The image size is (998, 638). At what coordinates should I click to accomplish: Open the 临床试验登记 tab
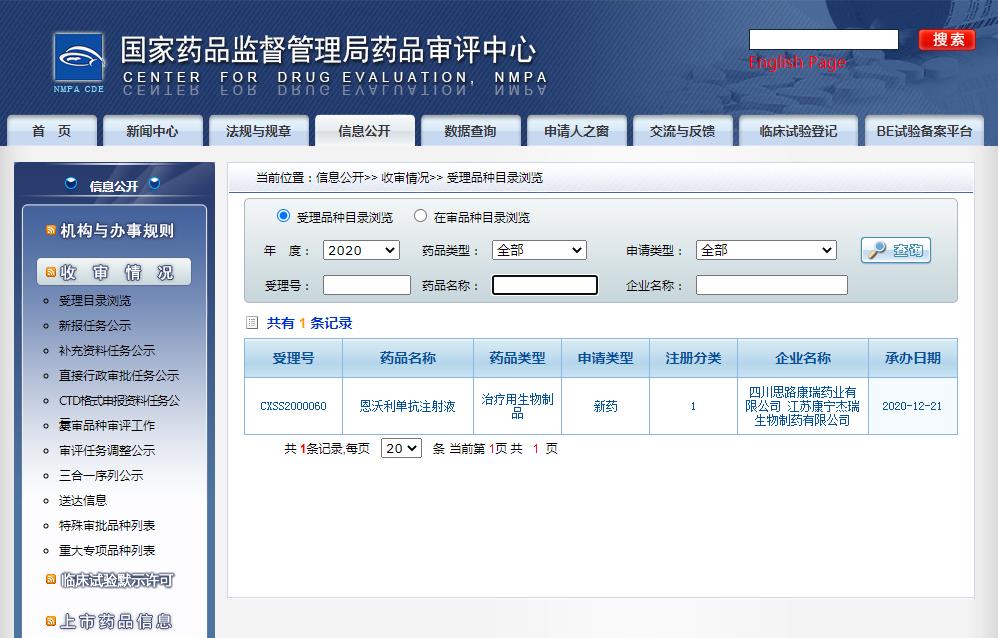tap(797, 131)
